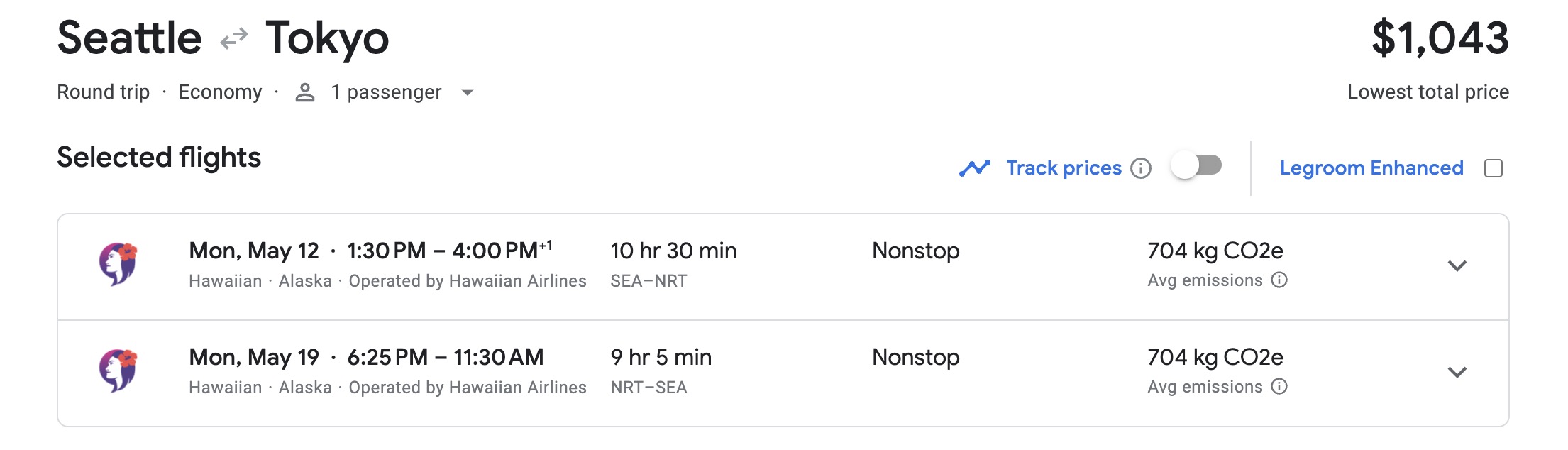Open the Round trip option
This screenshot has width=1568, height=450.
[104, 92]
